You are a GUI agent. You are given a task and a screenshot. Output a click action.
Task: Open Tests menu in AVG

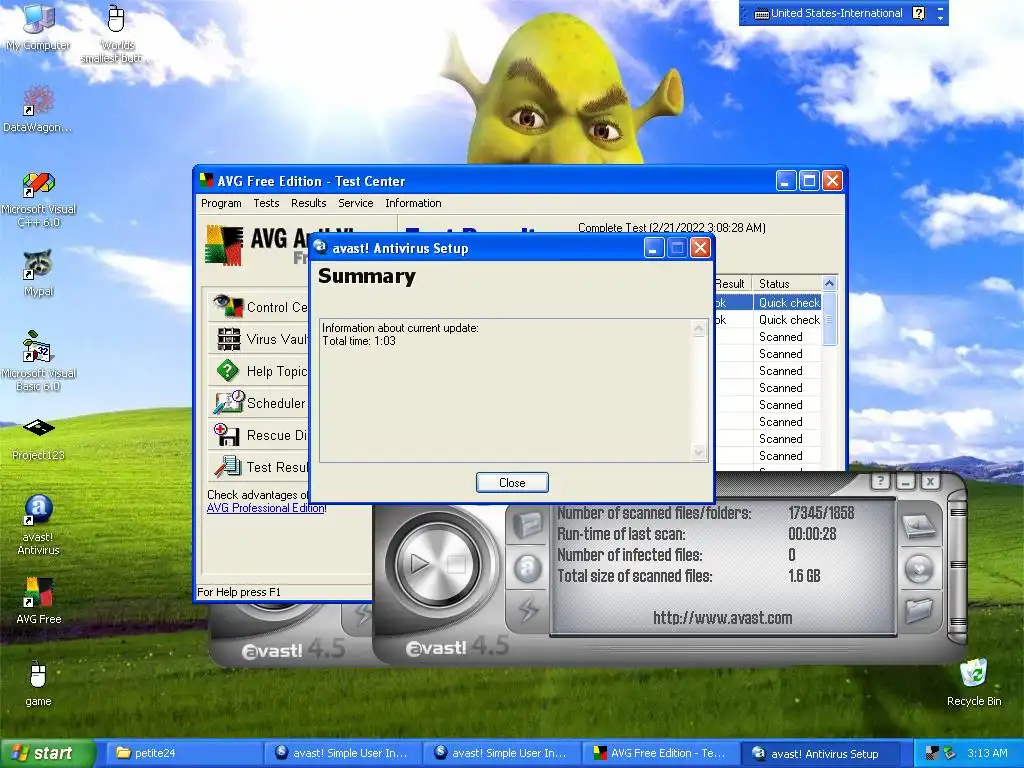point(266,203)
